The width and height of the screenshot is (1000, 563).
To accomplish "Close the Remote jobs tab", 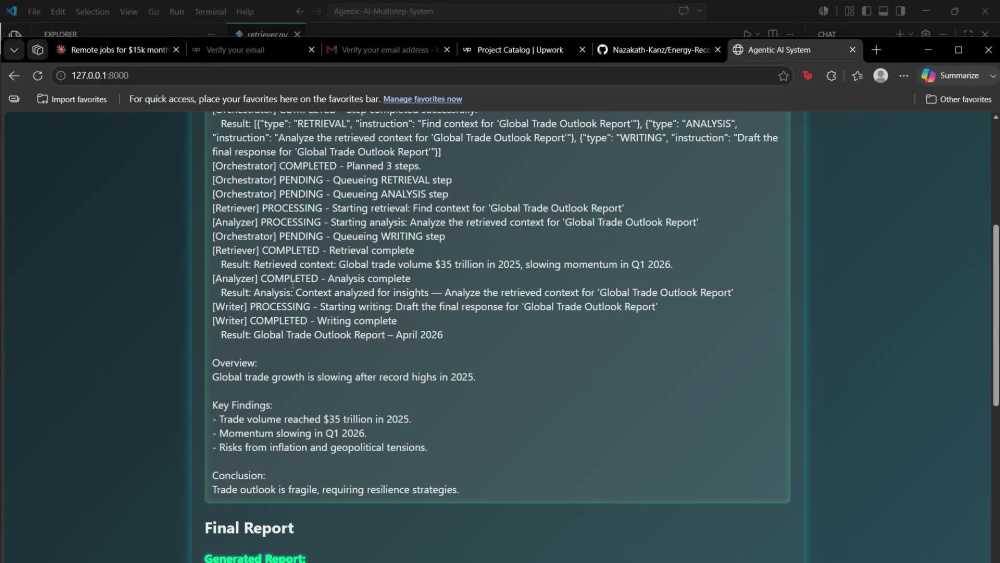I will pos(176,50).
